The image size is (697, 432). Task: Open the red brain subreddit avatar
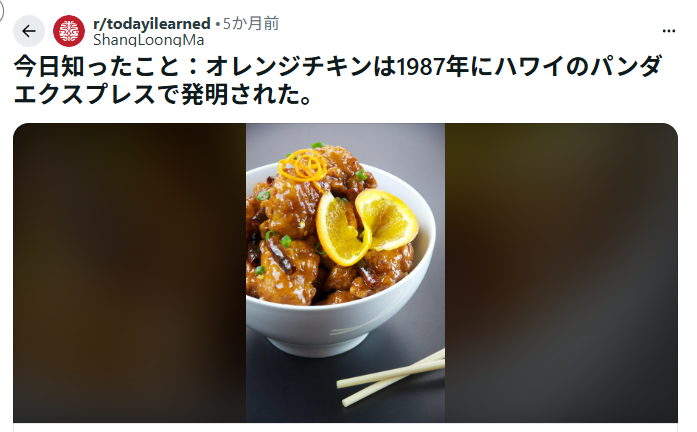pyautogui.click(x=69, y=31)
